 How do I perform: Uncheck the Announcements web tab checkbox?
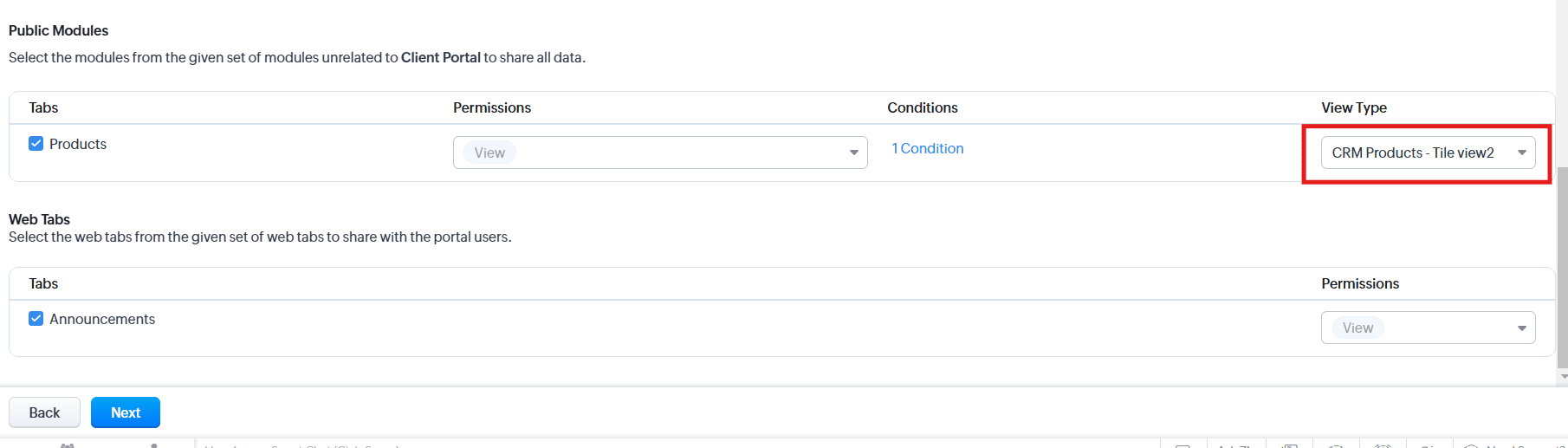[x=36, y=319]
